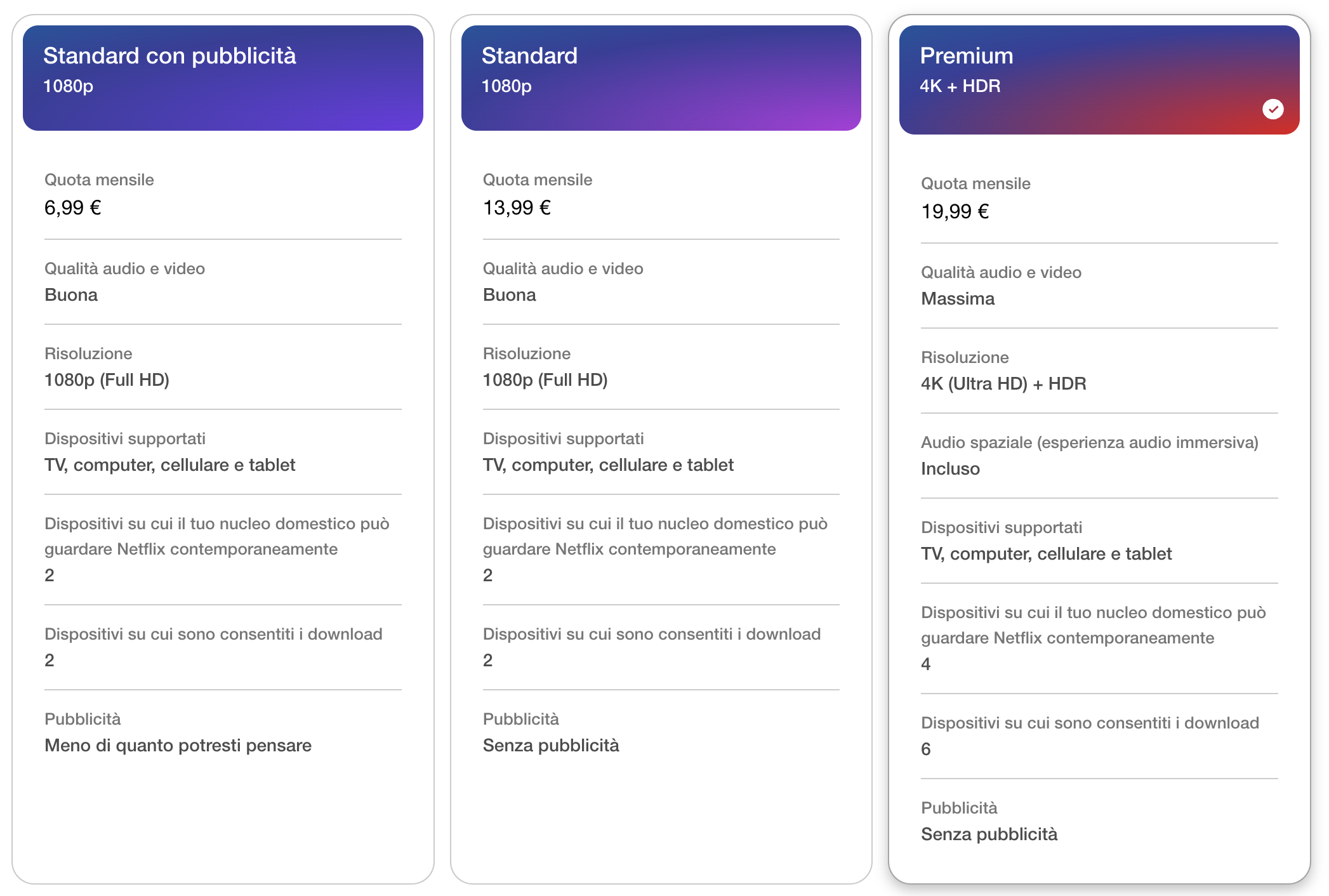Viewport: 1329px width, 896px height.
Task: Click 'Massima' audio video quality text
Action: [x=957, y=299]
